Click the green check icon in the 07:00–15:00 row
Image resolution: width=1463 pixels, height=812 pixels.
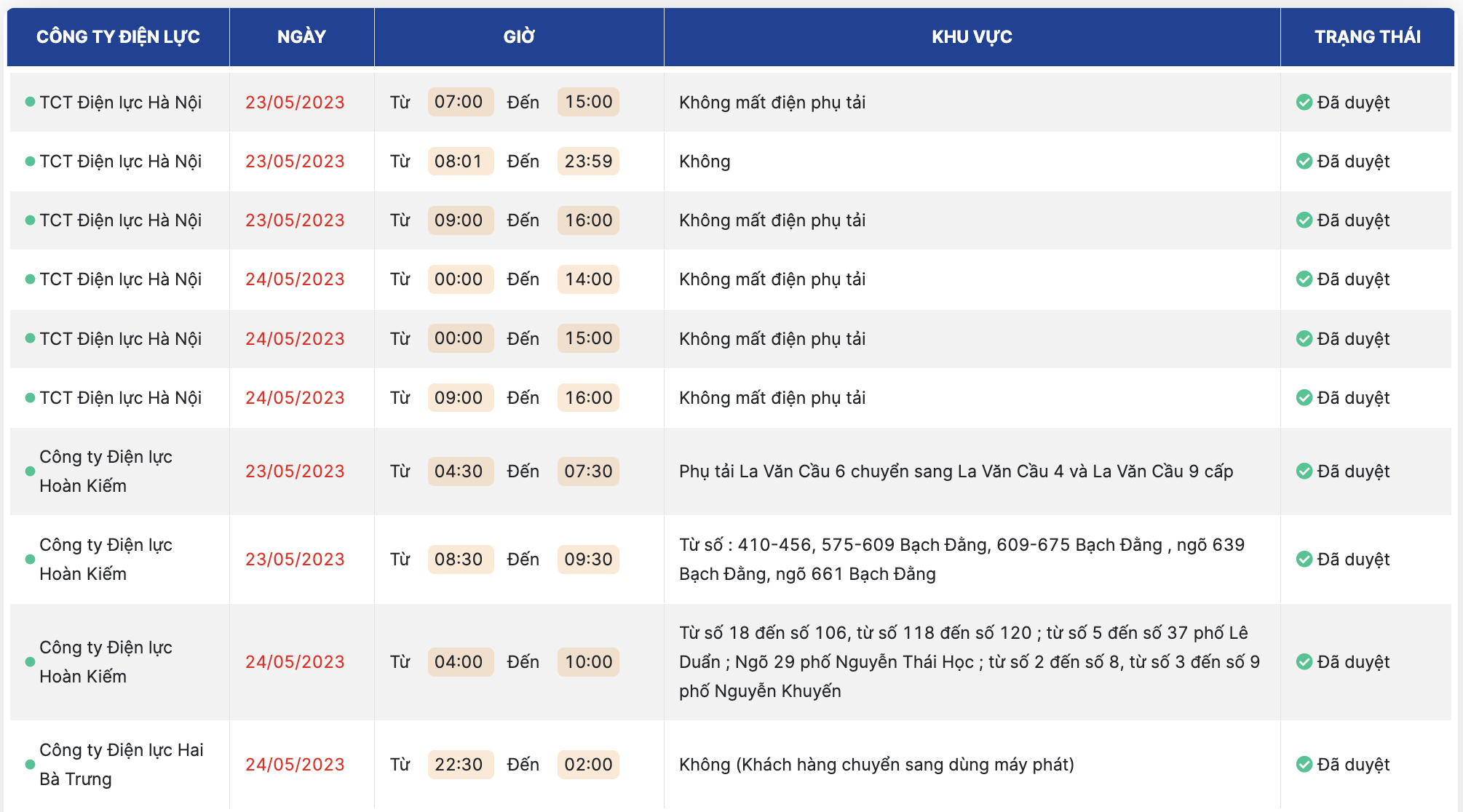[1304, 102]
